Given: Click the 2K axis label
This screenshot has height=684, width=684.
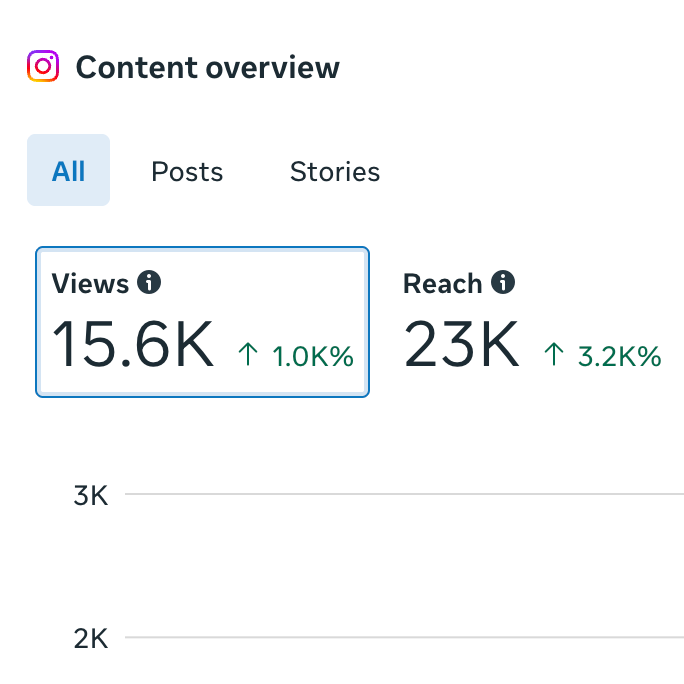Looking at the screenshot, I should [91, 639].
